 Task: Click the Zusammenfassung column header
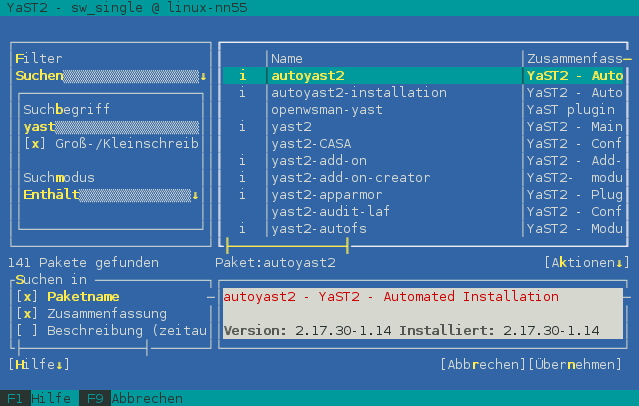point(575,59)
